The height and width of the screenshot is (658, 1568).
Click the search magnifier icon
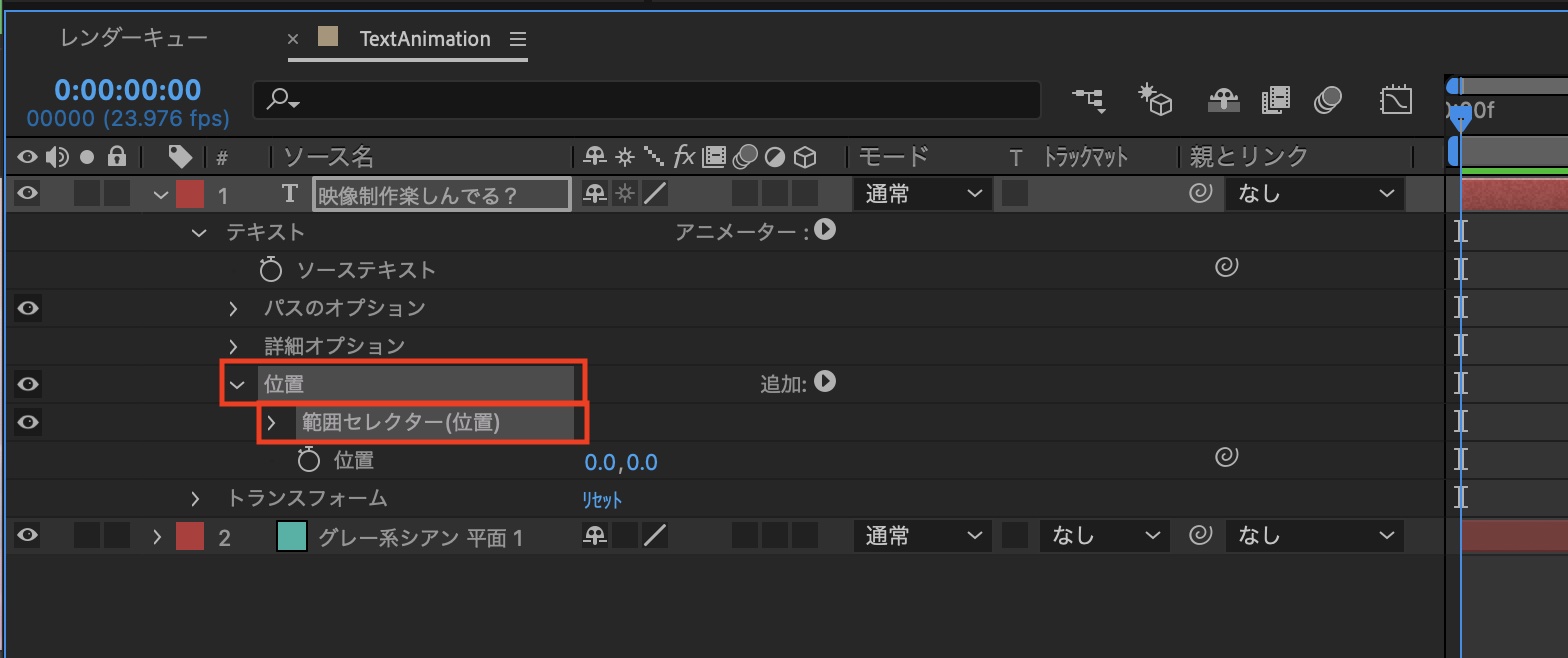(x=282, y=99)
